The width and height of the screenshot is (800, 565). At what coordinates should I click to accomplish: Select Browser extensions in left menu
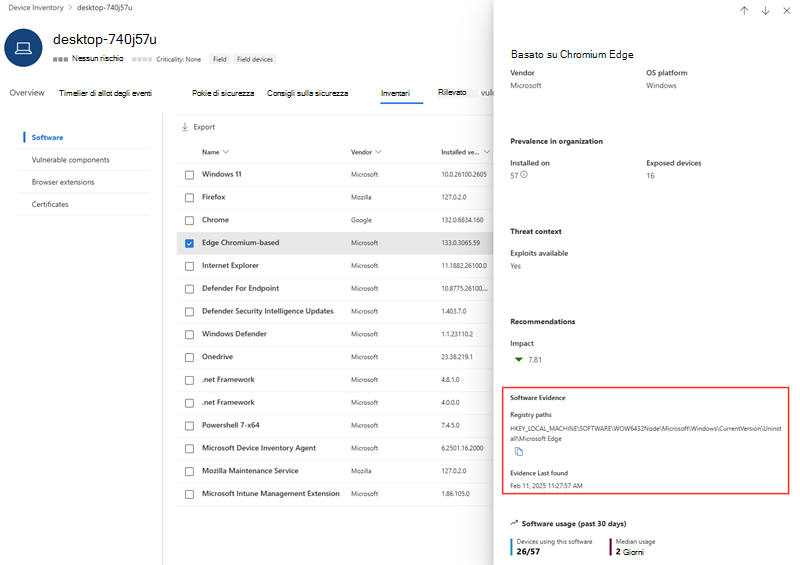tap(63, 182)
